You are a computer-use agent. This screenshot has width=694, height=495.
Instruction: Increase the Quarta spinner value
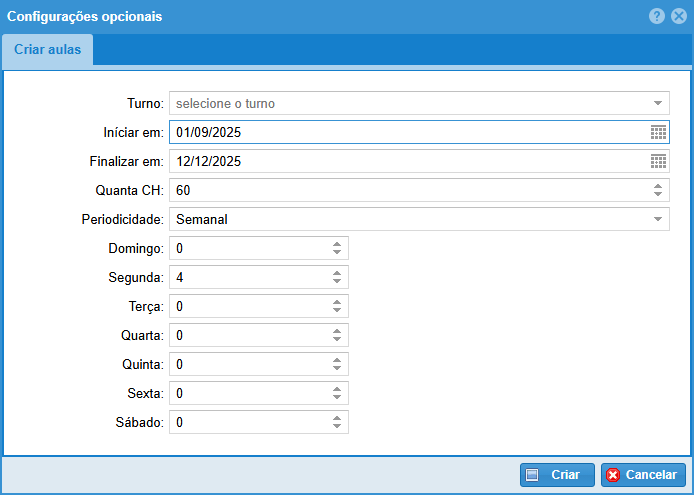[337, 331]
